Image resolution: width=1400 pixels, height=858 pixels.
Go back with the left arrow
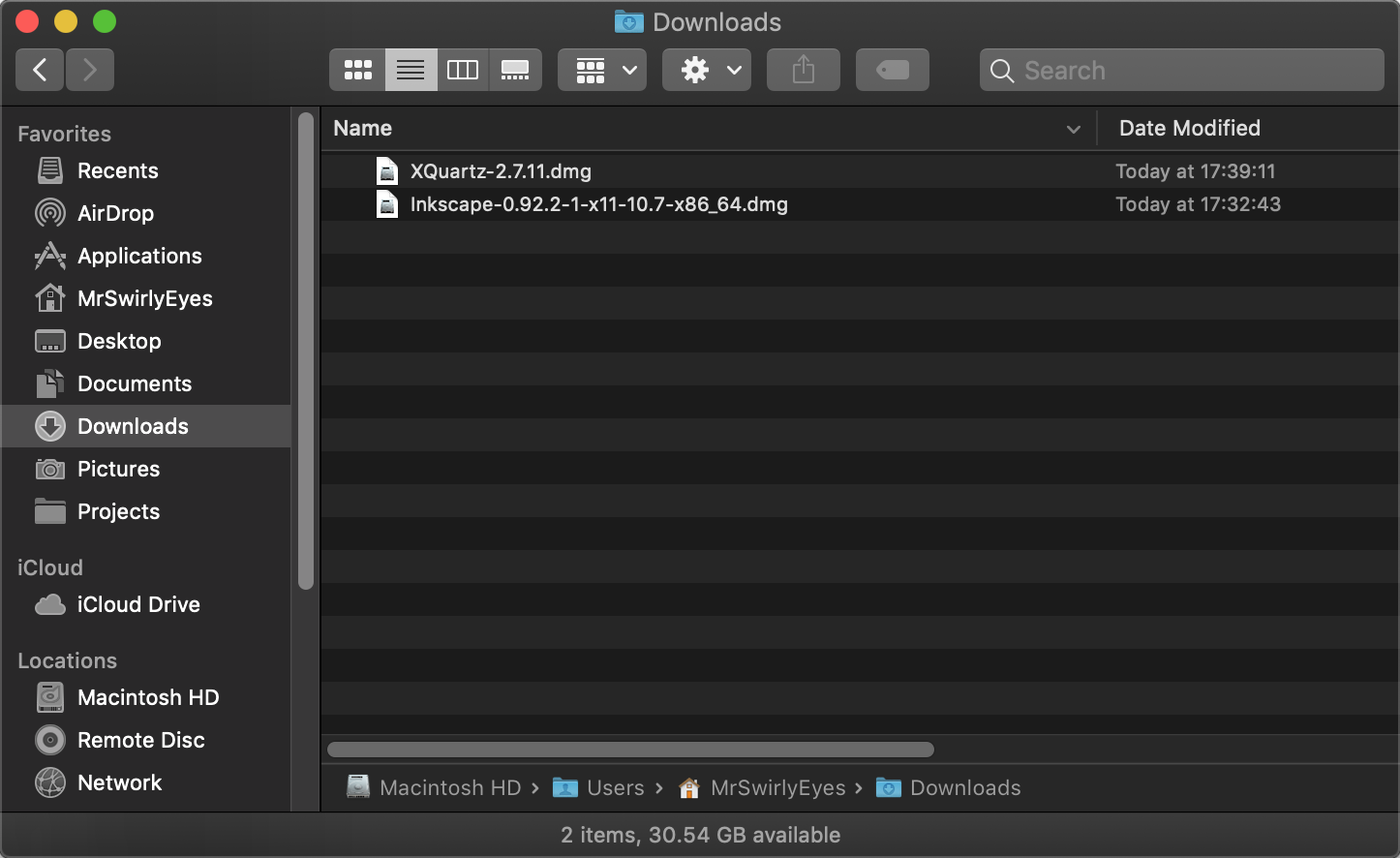click(x=40, y=70)
